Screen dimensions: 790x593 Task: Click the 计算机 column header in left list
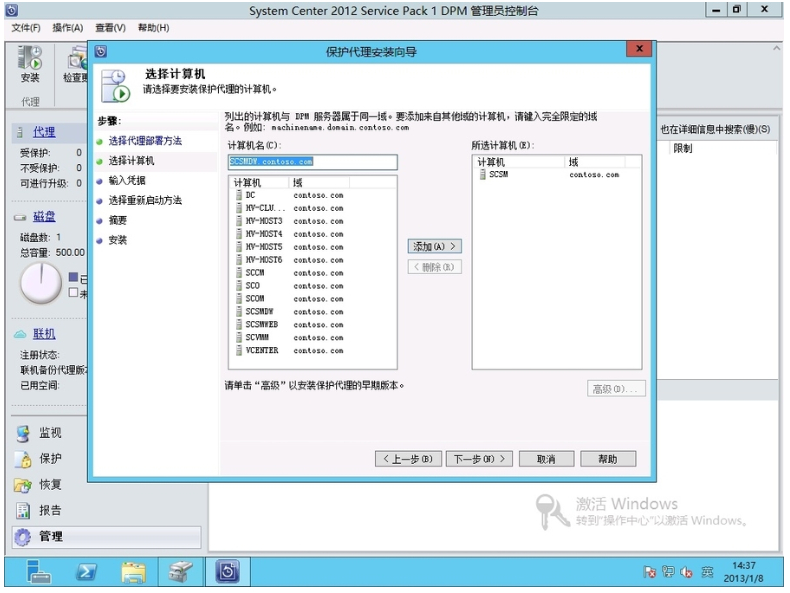tap(259, 182)
